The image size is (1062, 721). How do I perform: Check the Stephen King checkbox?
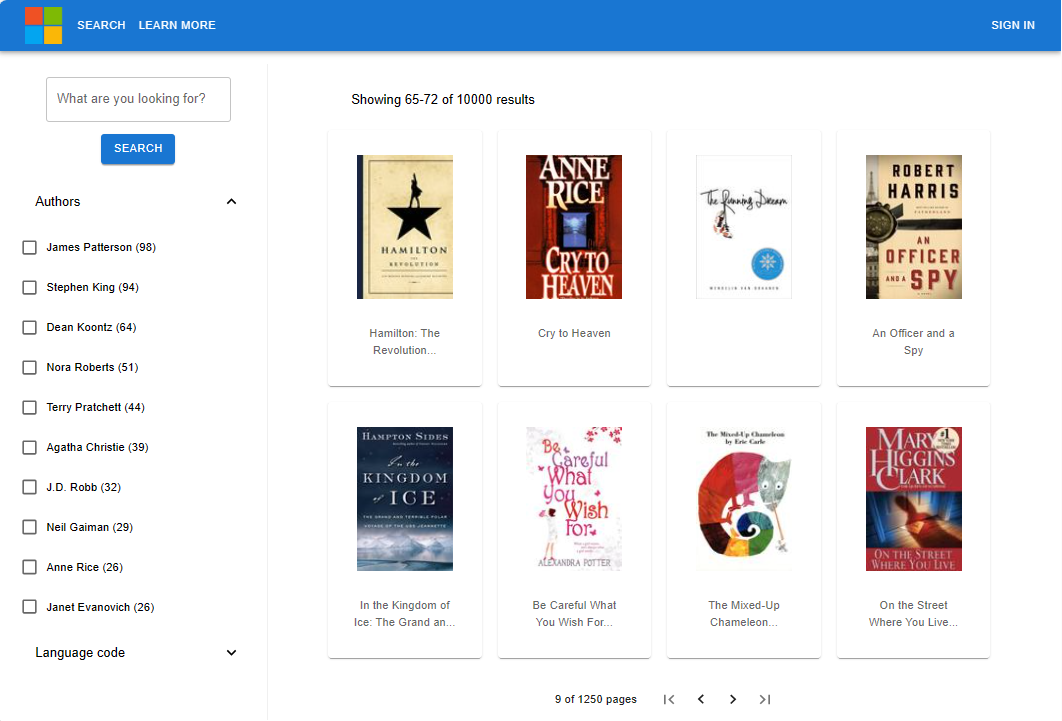(x=29, y=287)
